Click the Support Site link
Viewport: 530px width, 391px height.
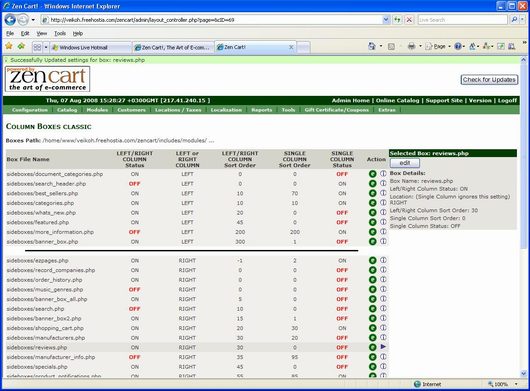coord(444,100)
